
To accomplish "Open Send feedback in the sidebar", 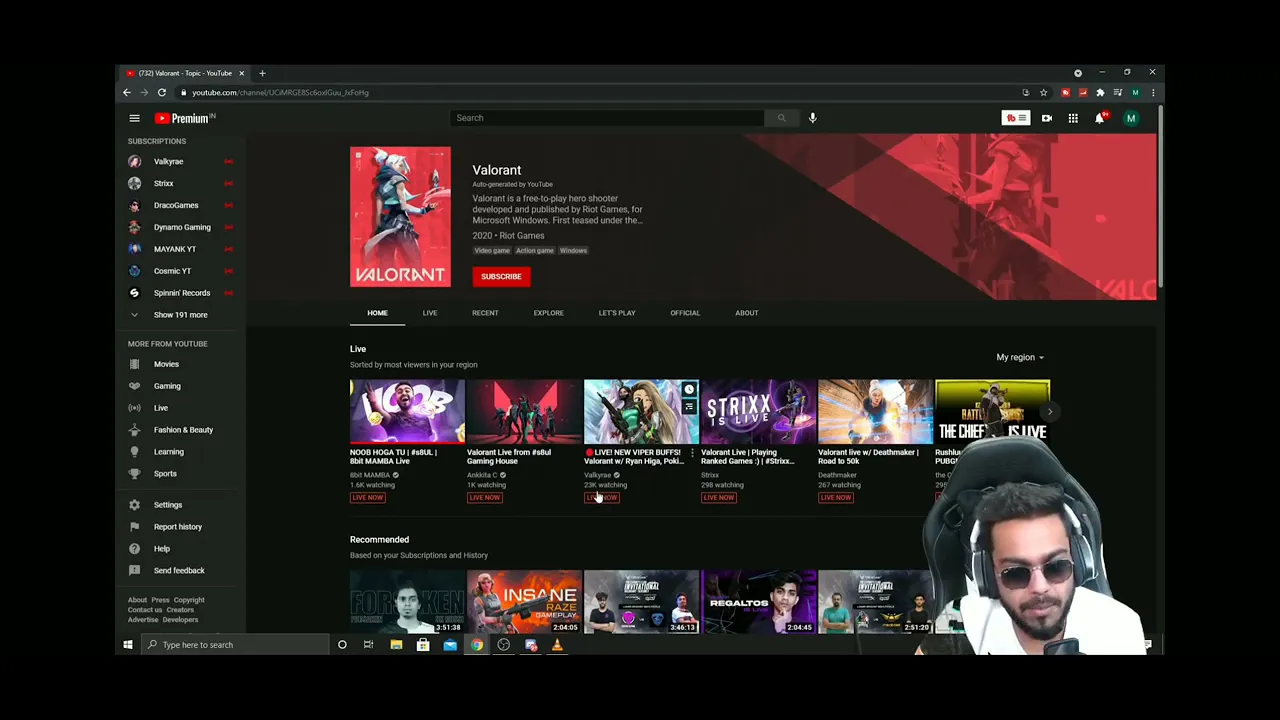I will coord(180,571).
